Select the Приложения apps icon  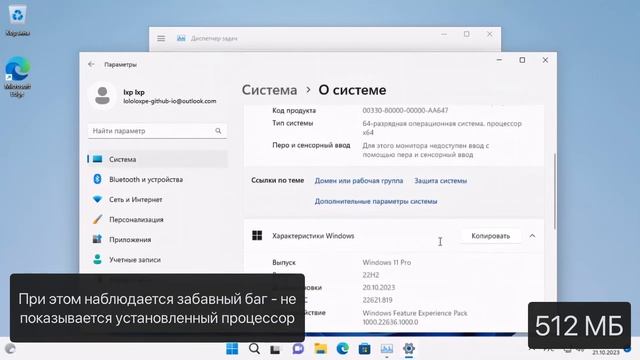[x=97, y=239]
